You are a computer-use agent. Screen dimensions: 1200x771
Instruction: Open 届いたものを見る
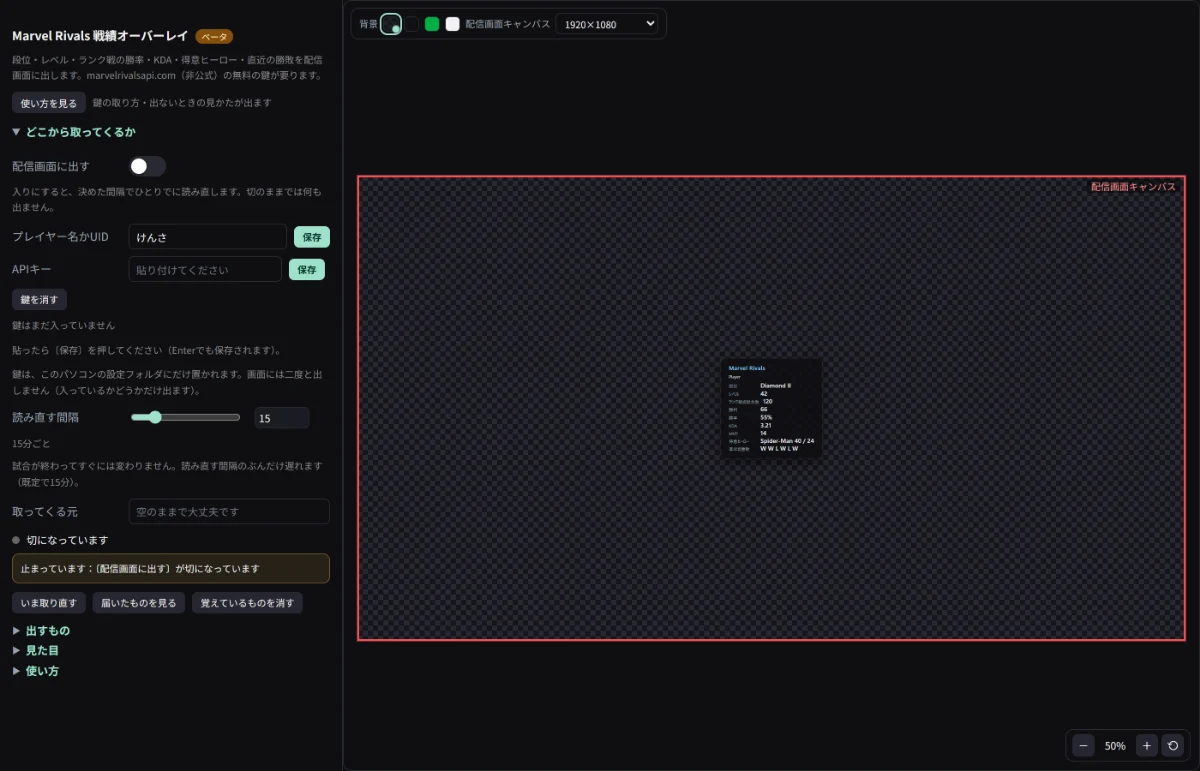139,603
